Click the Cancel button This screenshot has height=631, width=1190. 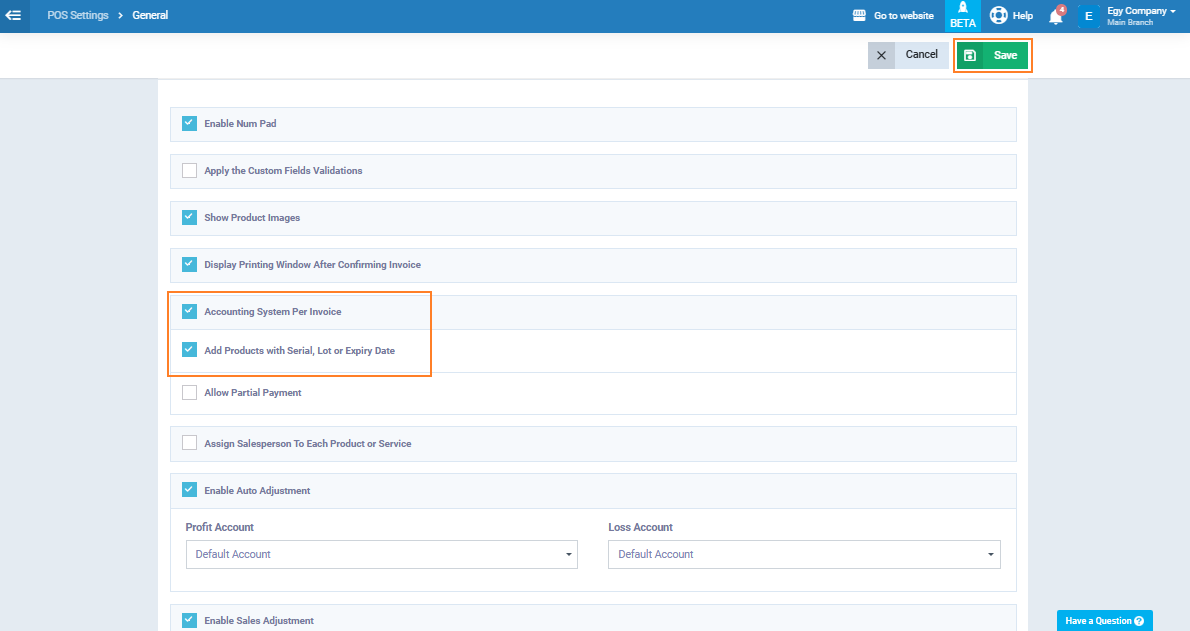921,55
